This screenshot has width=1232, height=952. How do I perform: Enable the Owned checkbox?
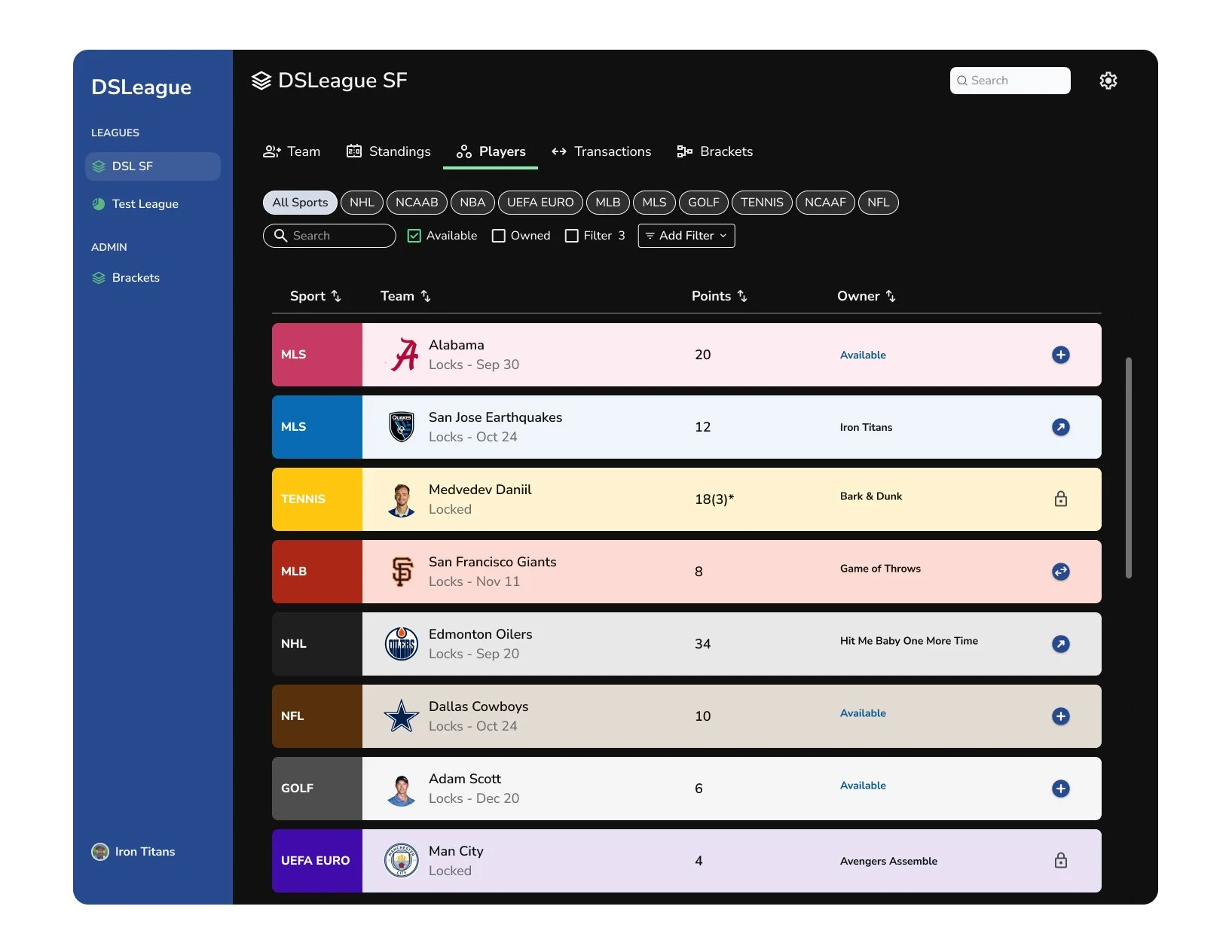click(498, 236)
